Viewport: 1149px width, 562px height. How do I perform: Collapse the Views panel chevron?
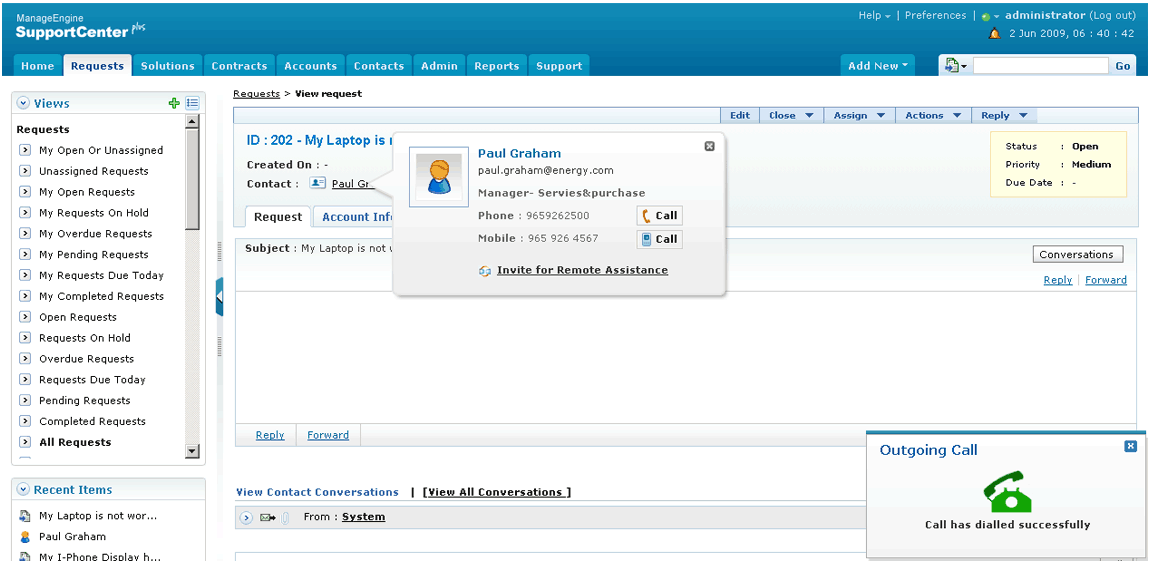(23, 103)
